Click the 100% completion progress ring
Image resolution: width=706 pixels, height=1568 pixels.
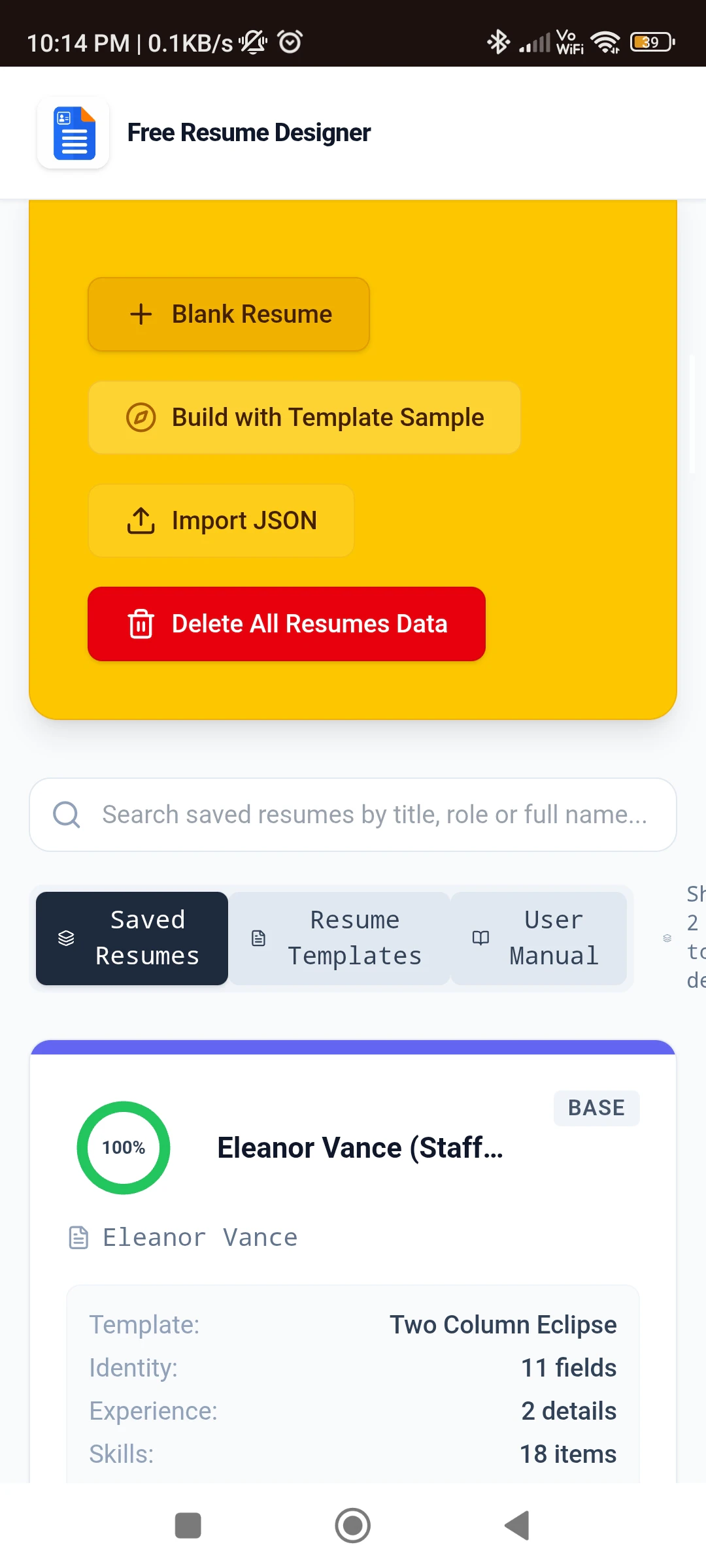(124, 1148)
